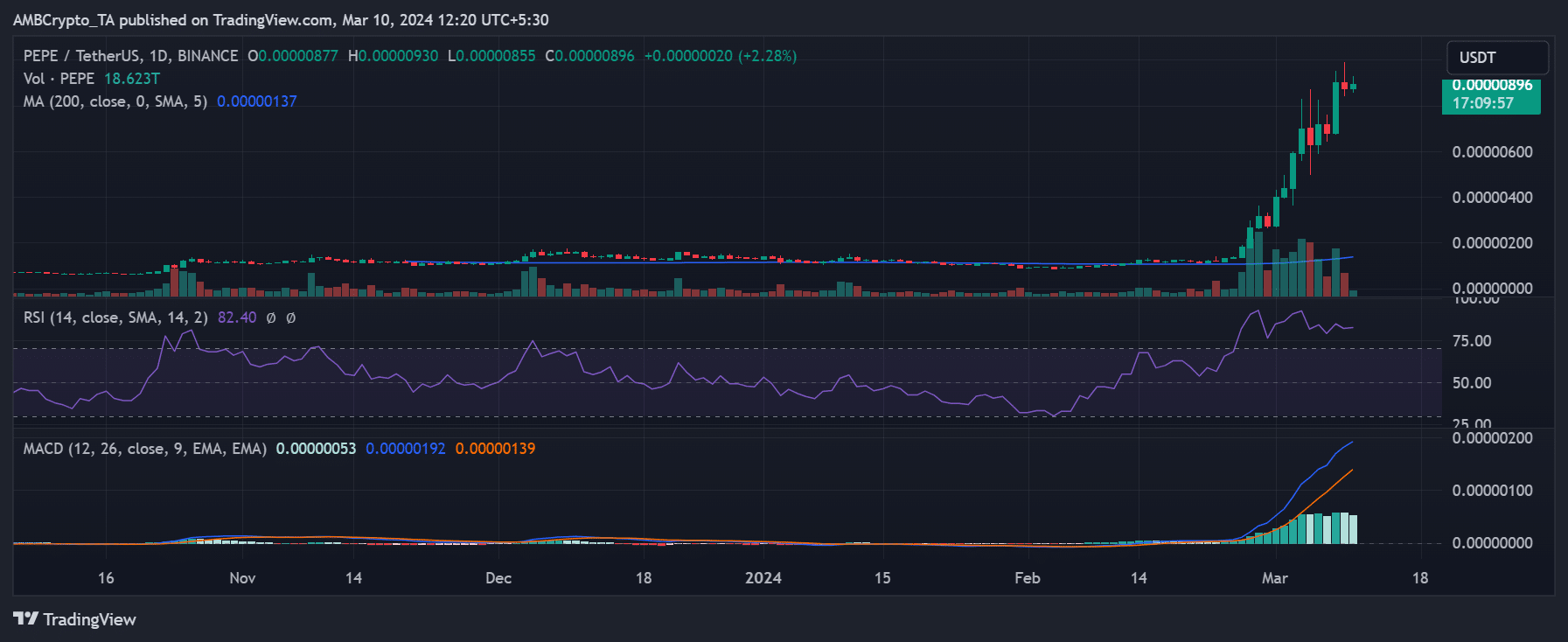The height and width of the screenshot is (642, 1568).
Task: Click the current price label 0.00000896
Action: pos(1492,86)
